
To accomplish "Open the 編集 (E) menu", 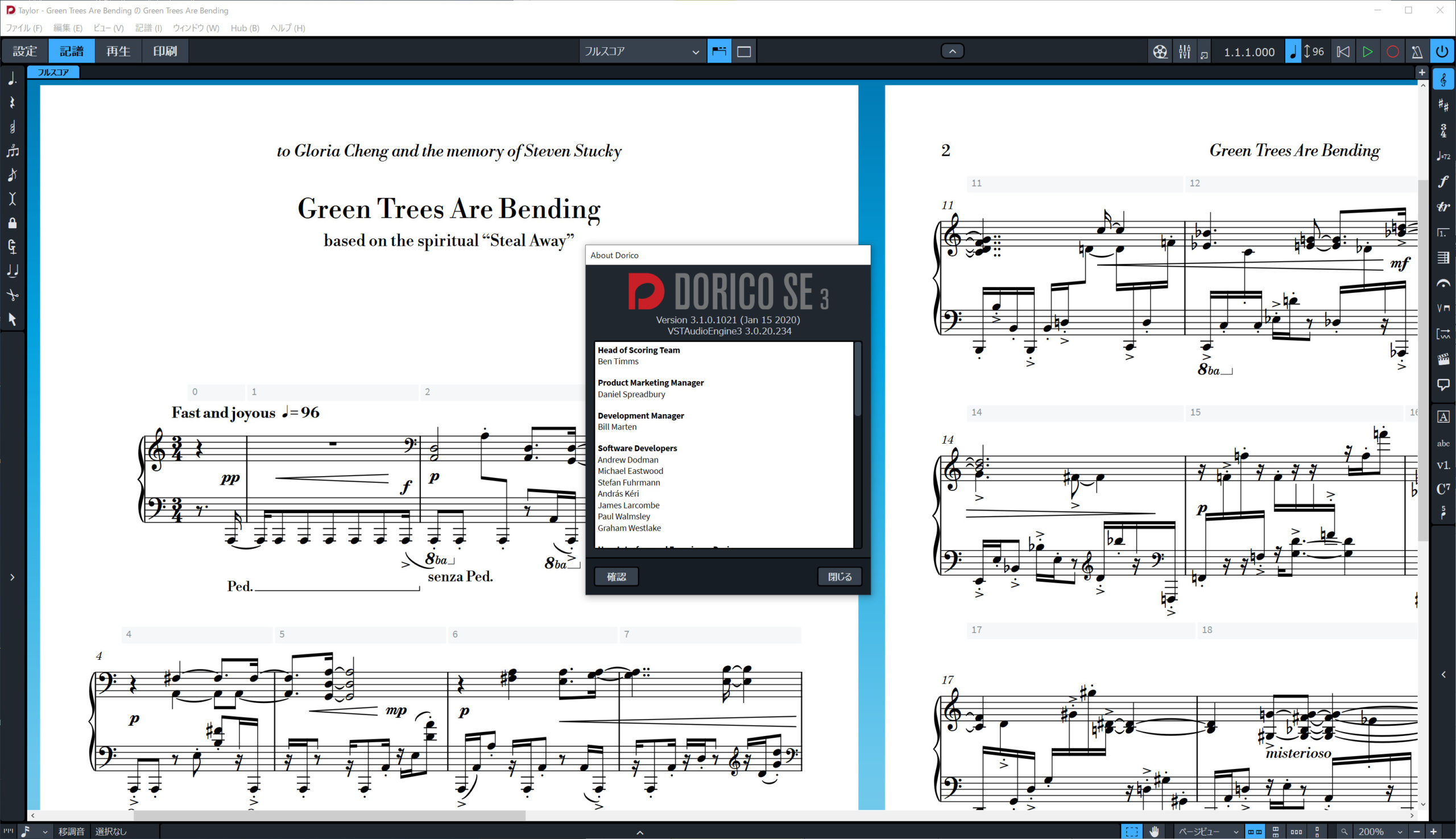I will click(x=68, y=28).
